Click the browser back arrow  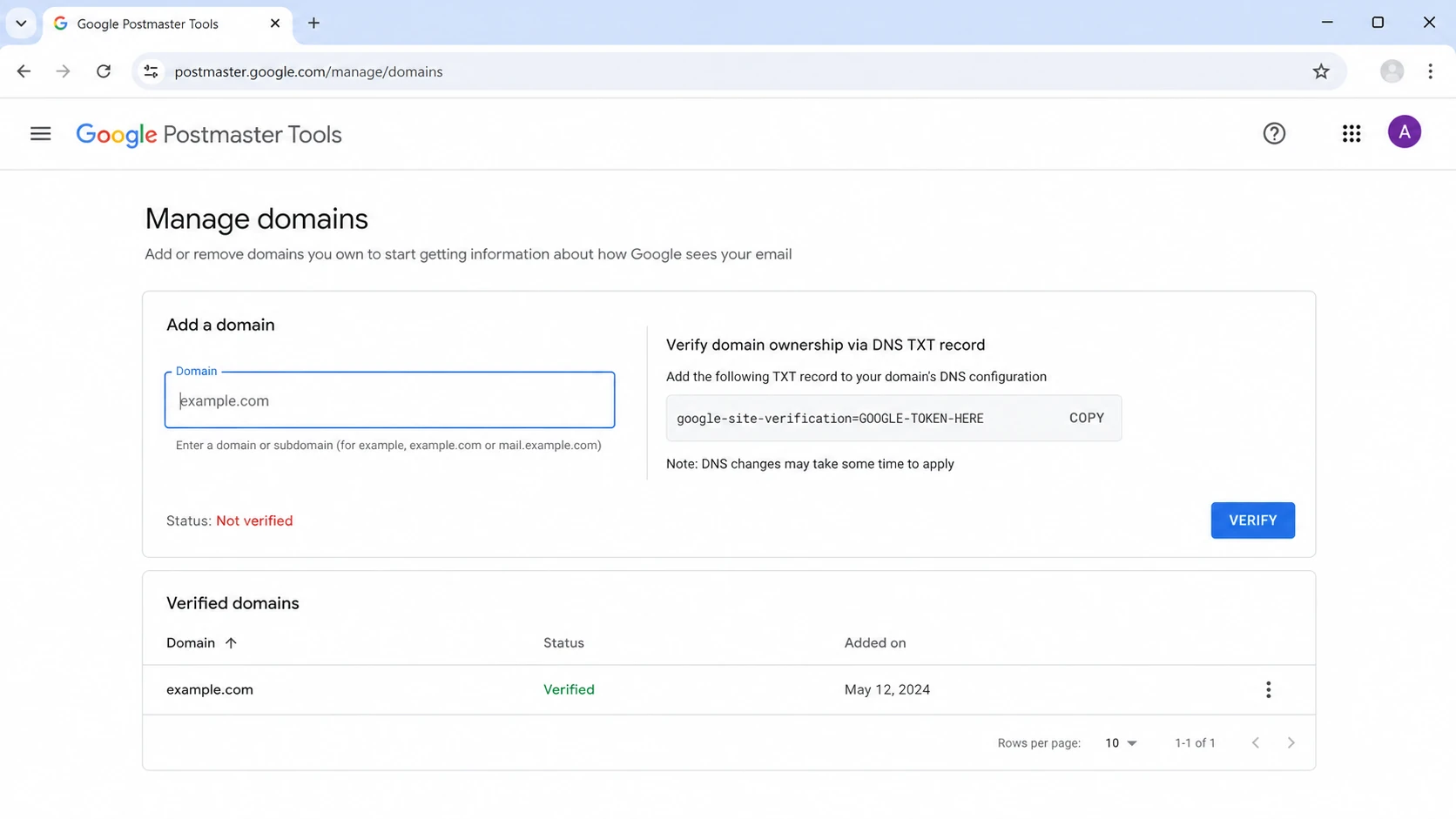pyautogui.click(x=24, y=71)
